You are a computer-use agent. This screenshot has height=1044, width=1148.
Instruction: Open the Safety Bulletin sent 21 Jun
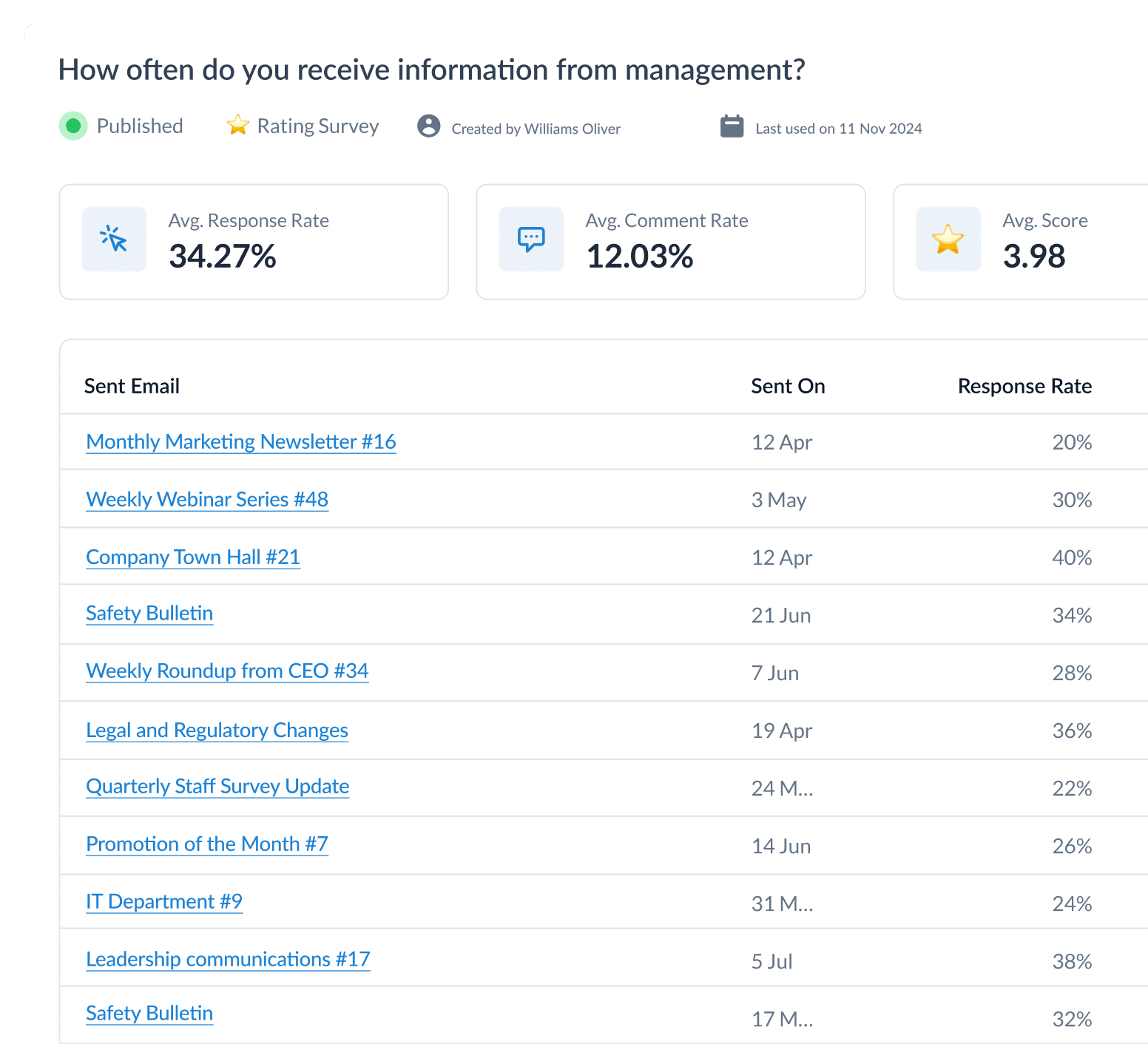[x=149, y=613]
